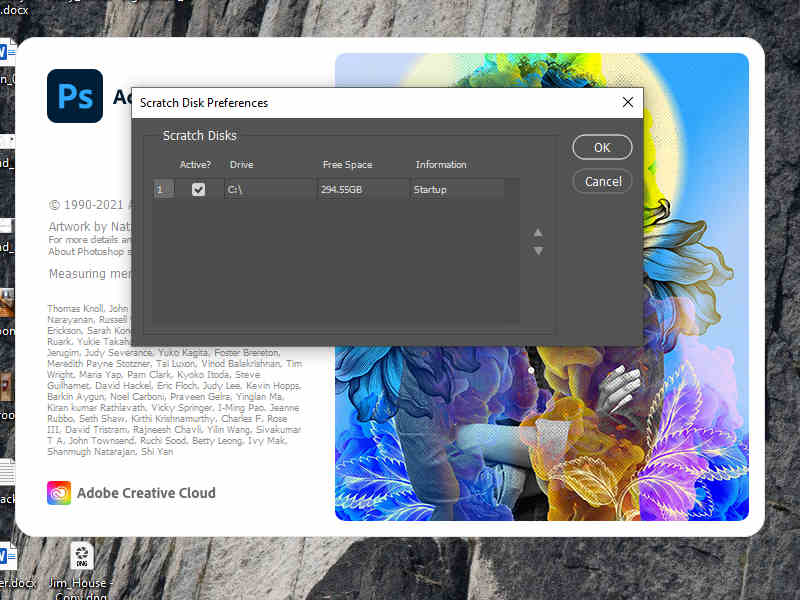
Task: Click the PNG thumbnail above Jim House label
Action: [x=80, y=555]
